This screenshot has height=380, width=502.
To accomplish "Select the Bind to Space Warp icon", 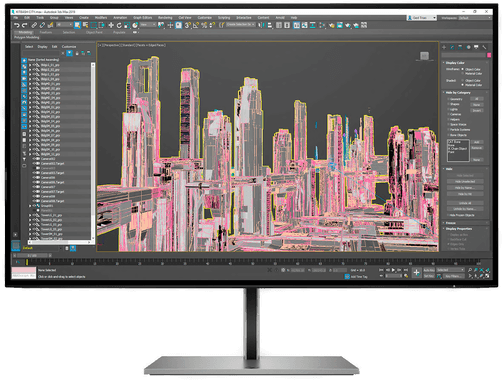I will click(x=51, y=25).
